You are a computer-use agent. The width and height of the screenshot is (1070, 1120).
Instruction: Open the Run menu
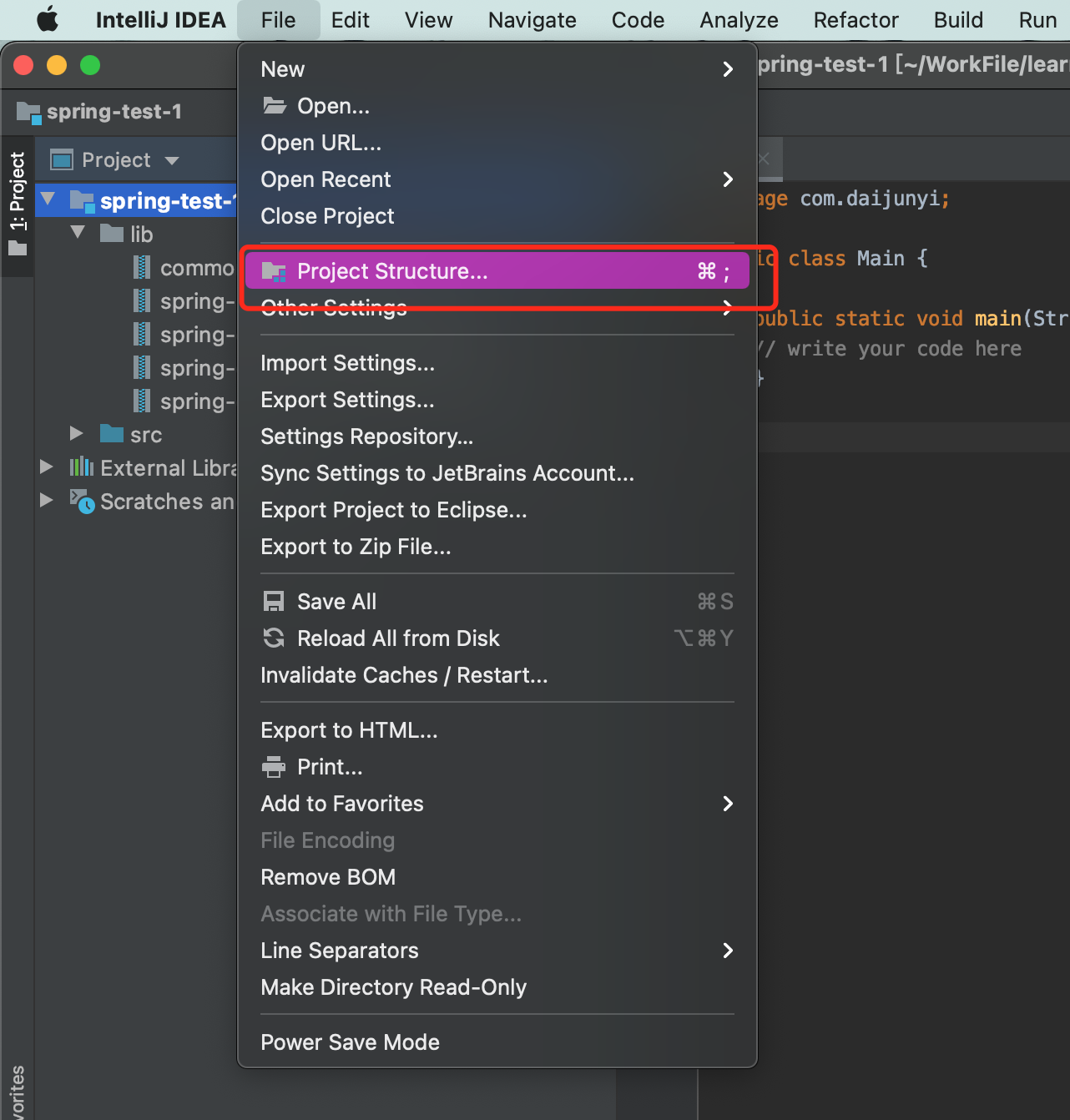coord(1037,20)
